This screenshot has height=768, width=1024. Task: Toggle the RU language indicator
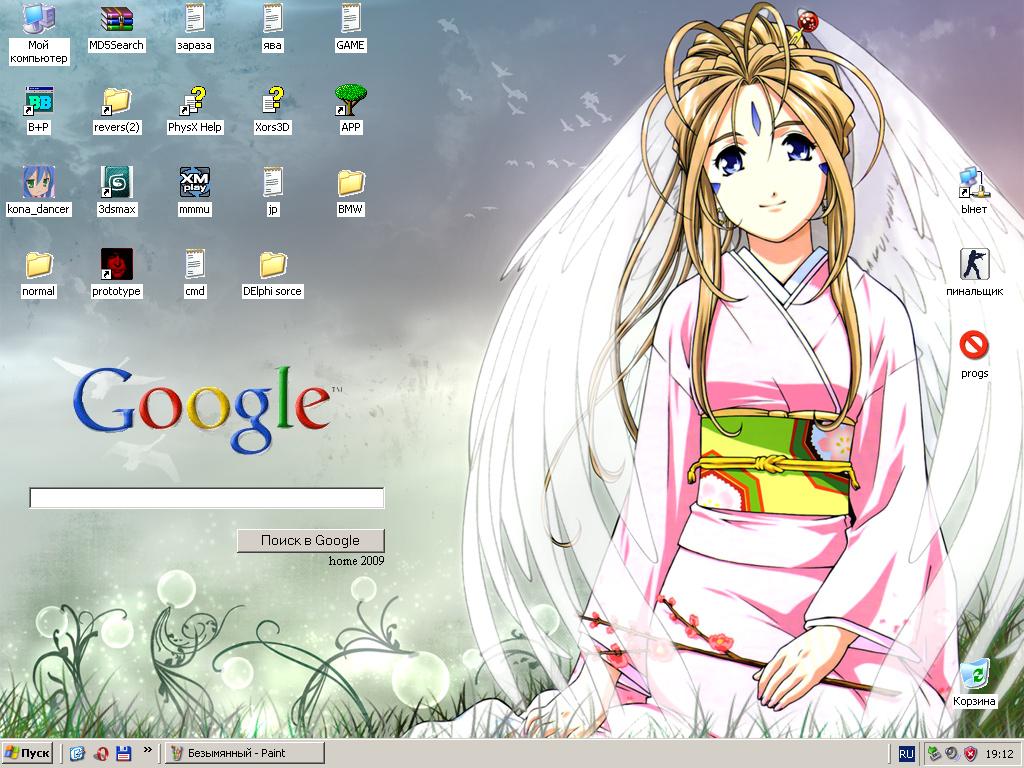[906, 753]
